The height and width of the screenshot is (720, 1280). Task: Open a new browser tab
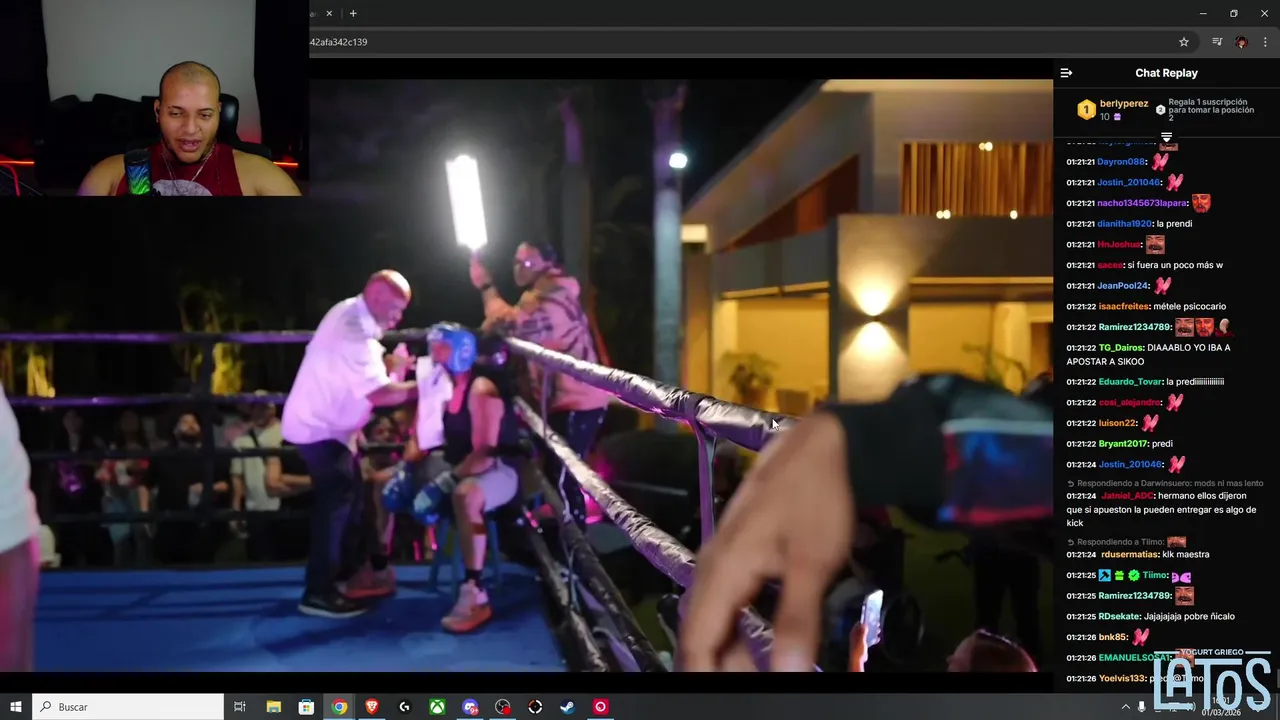coord(353,13)
